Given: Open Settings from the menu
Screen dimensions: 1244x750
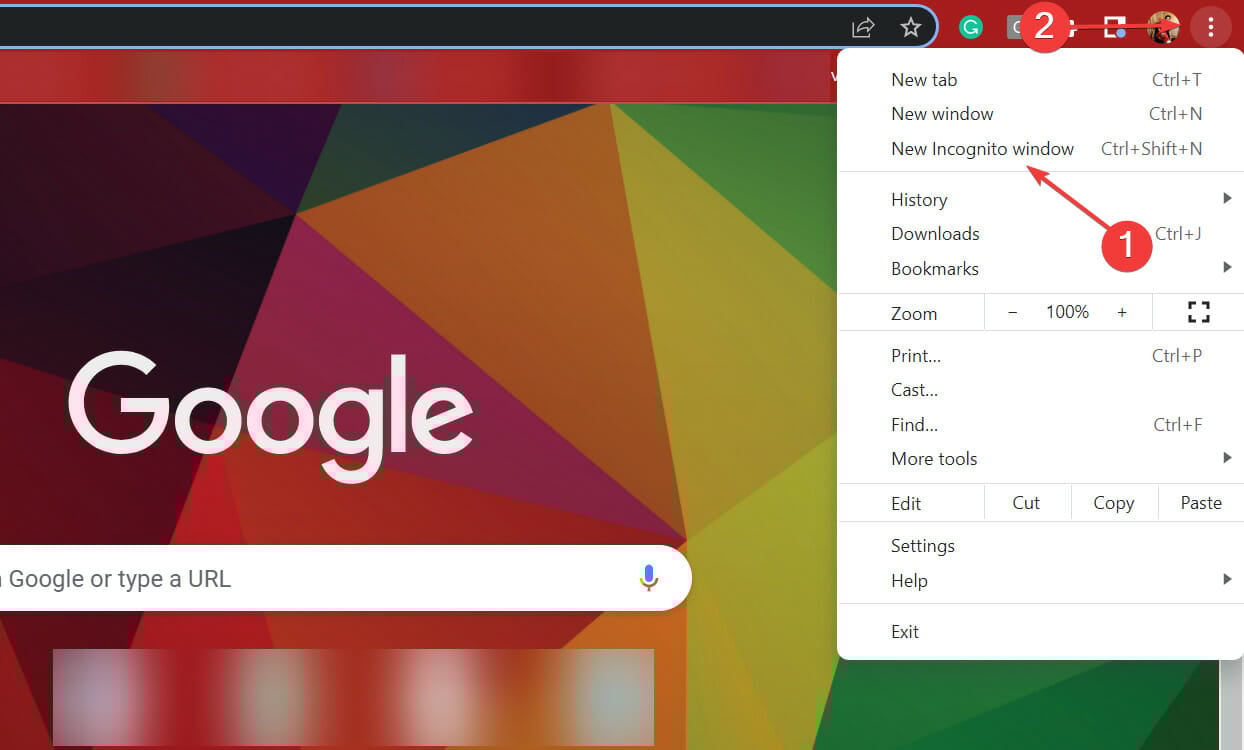Looking at the screenshot, I should (x=1040, y=546).
